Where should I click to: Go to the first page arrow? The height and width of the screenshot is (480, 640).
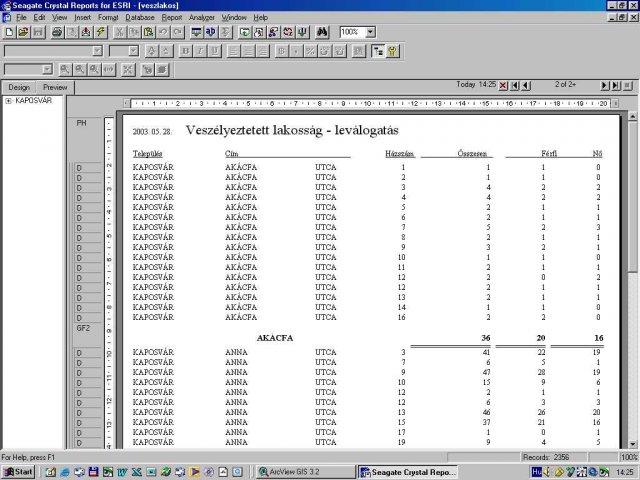click(x=515, y=86)
